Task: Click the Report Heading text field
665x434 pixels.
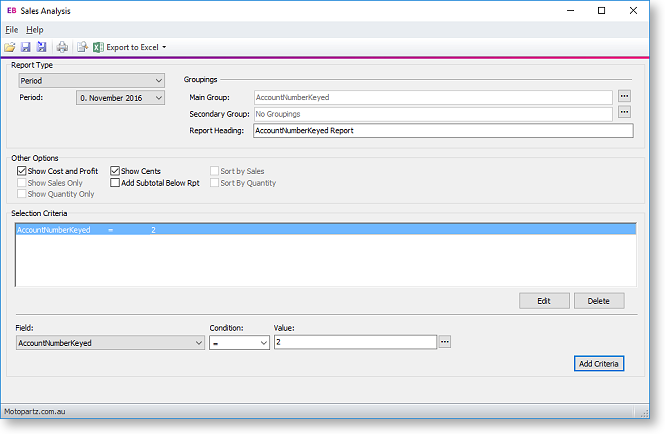Action: pyautogui.click(x=443, y=131)
